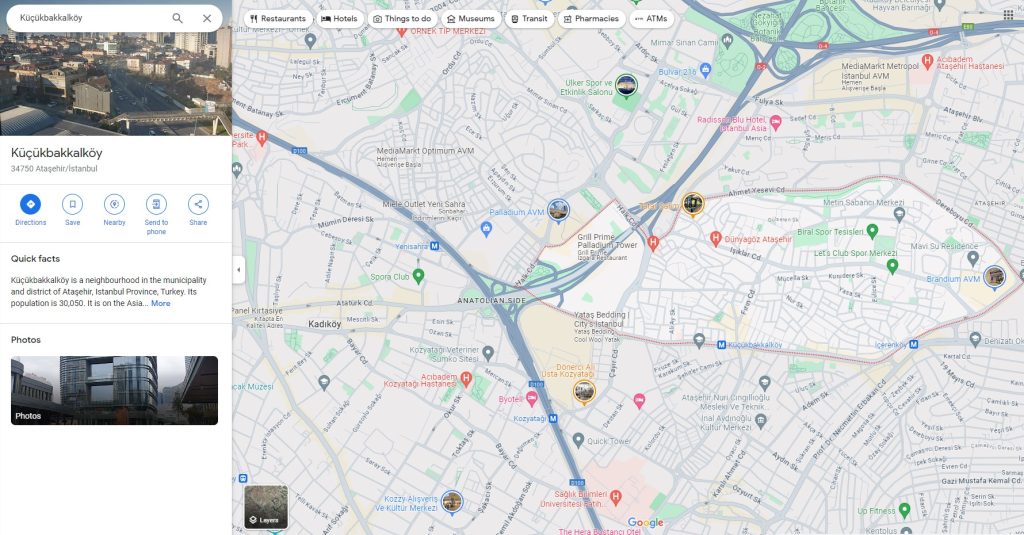1024x535 pixels.
Task: Click the Bulvar 216 shopping pin
Action: [x=705, y=69]
